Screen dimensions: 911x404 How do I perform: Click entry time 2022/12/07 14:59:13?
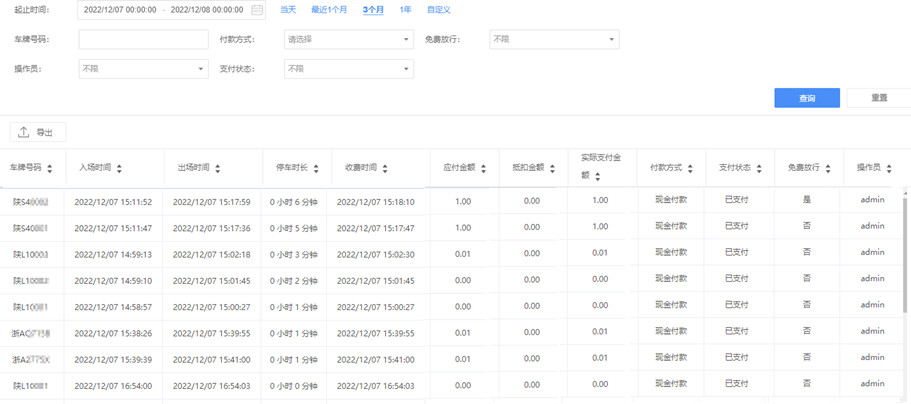113,254
